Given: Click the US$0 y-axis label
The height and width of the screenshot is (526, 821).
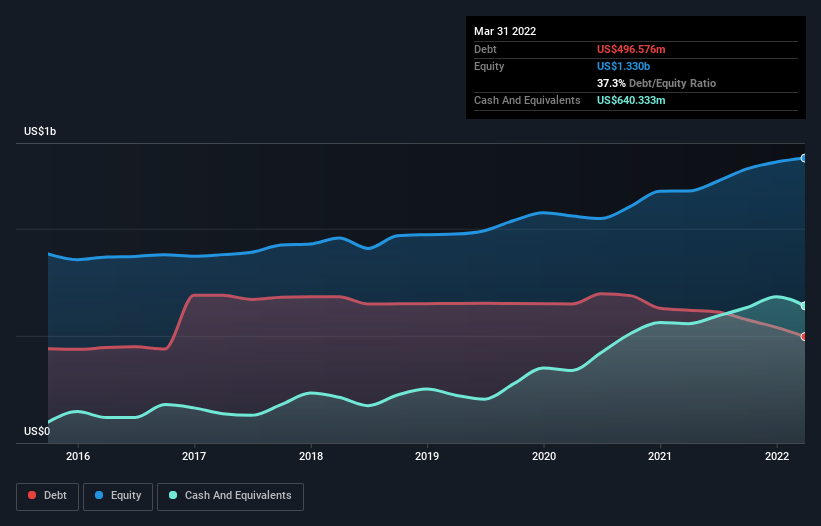Looking at the screenshot, I should (37, 431).
